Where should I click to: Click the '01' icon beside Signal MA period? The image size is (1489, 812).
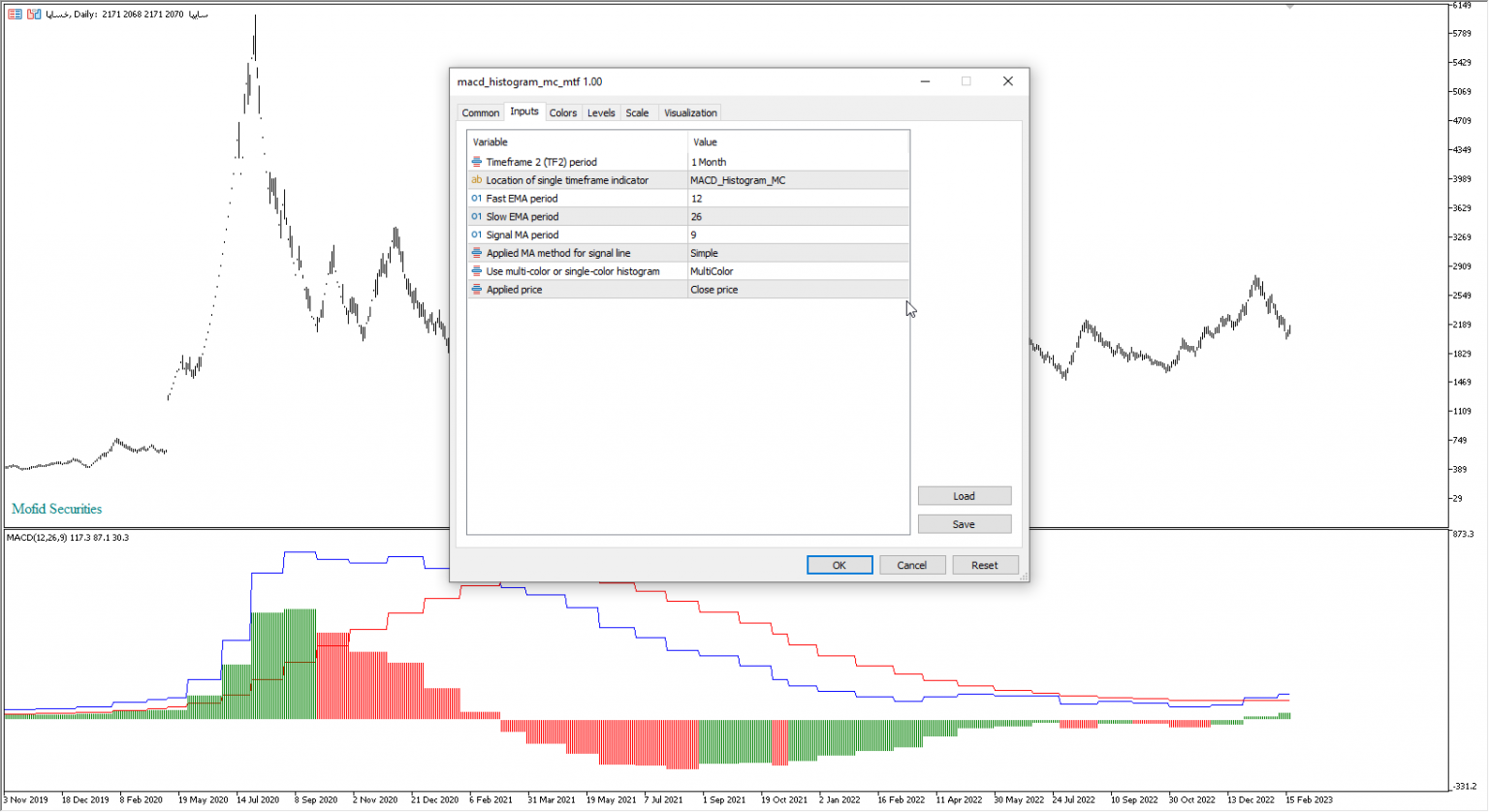pyautogui.click(x=476, y=234)
